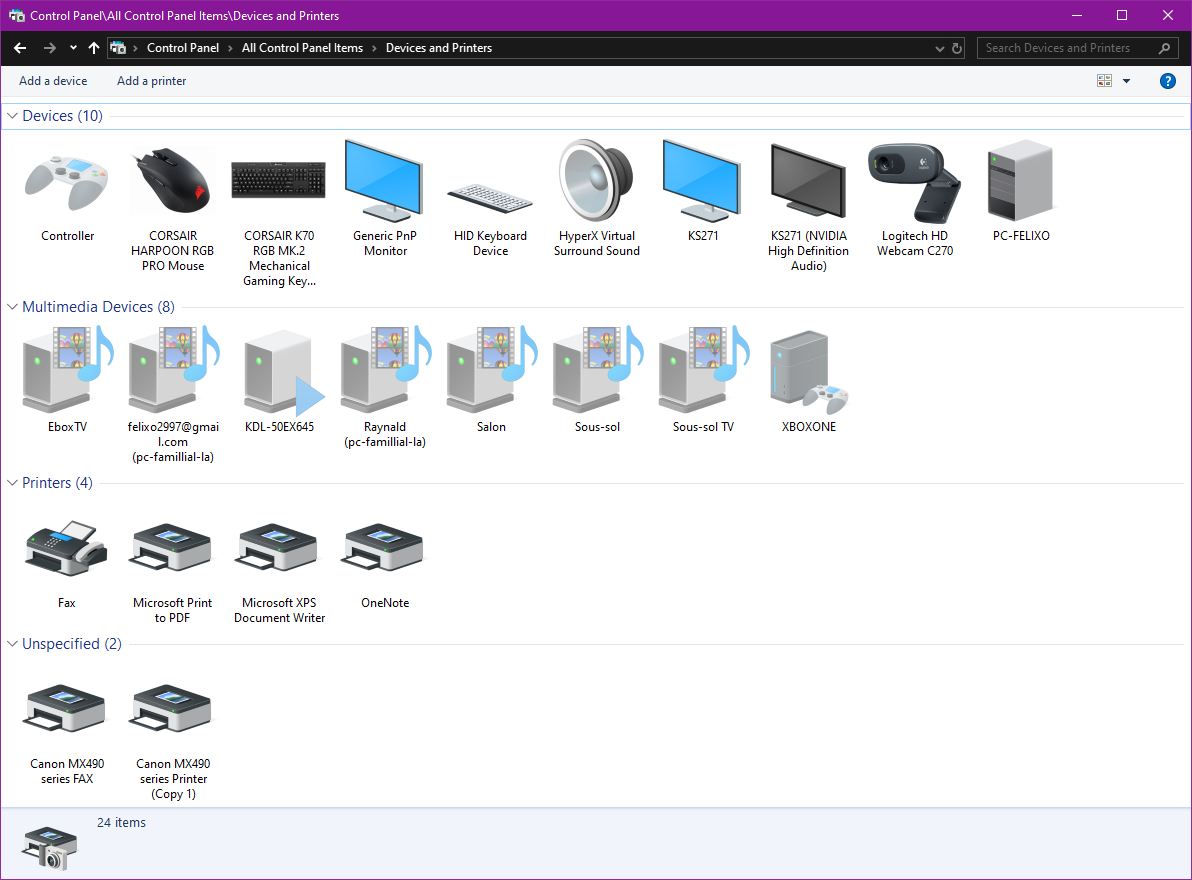Collapse the Unspecified (2) group
The image size is (1192, 880).
click(12, 644)
